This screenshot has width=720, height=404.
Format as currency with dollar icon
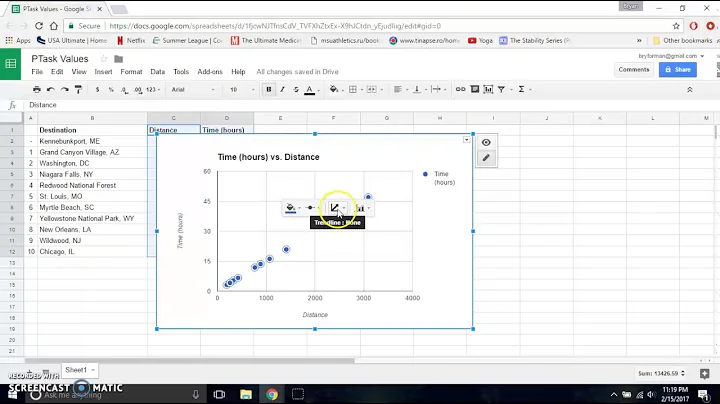tap(97, 90)
